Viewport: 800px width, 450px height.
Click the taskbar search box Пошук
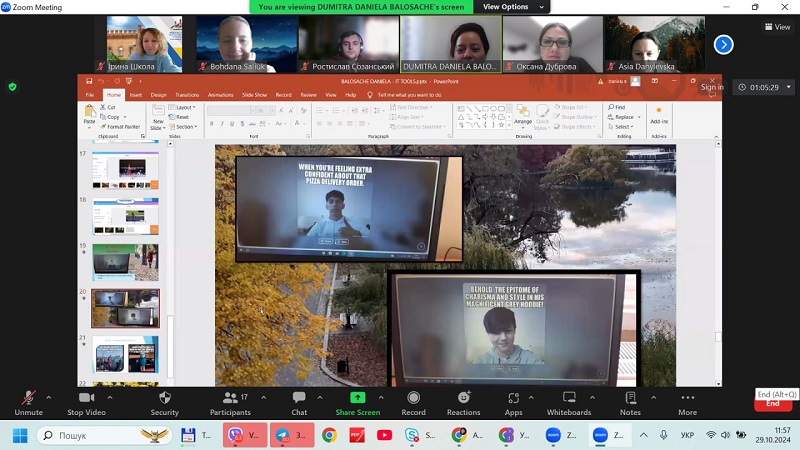tap(105, 435)
